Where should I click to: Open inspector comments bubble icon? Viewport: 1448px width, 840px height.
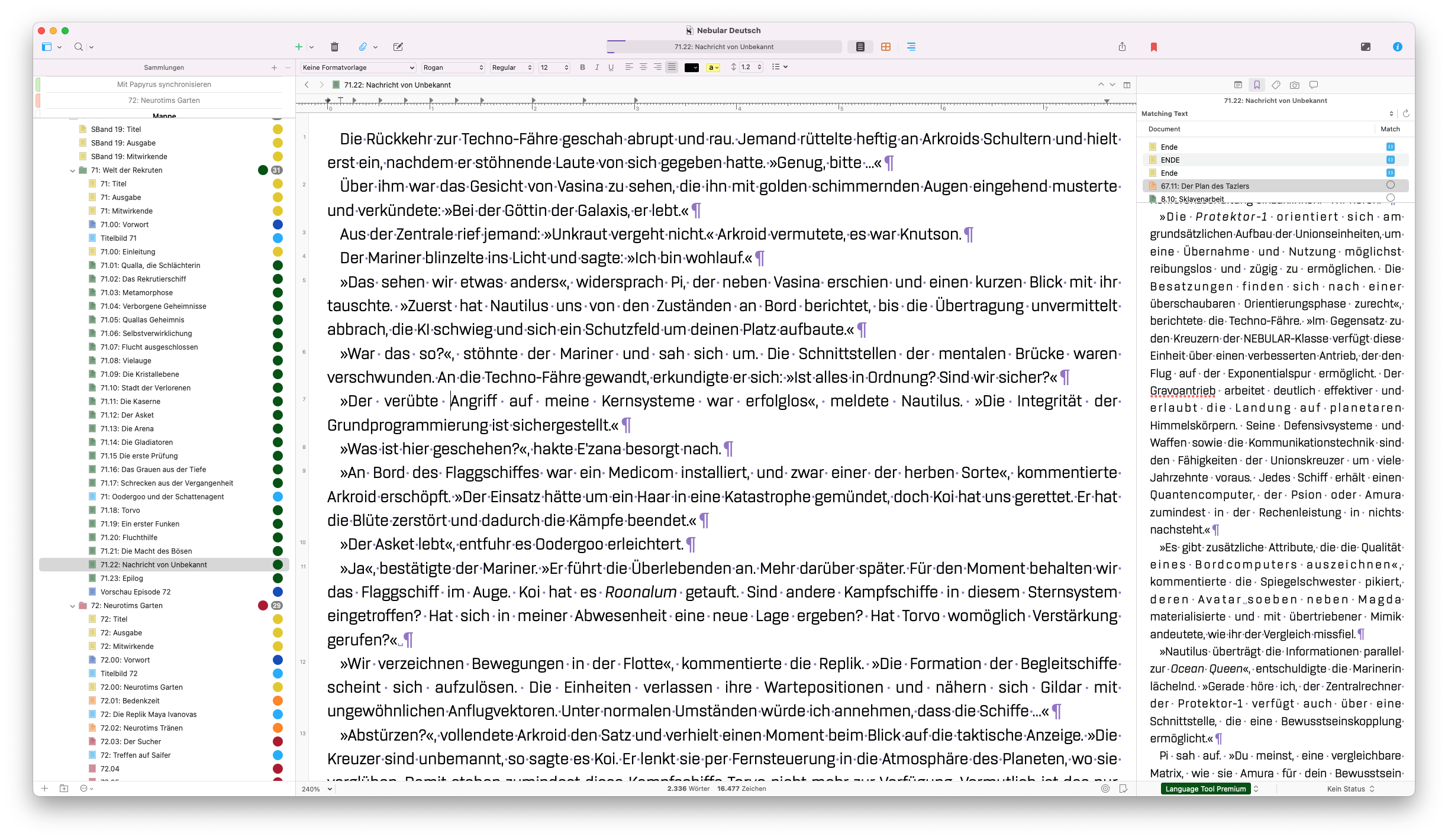1314,85
